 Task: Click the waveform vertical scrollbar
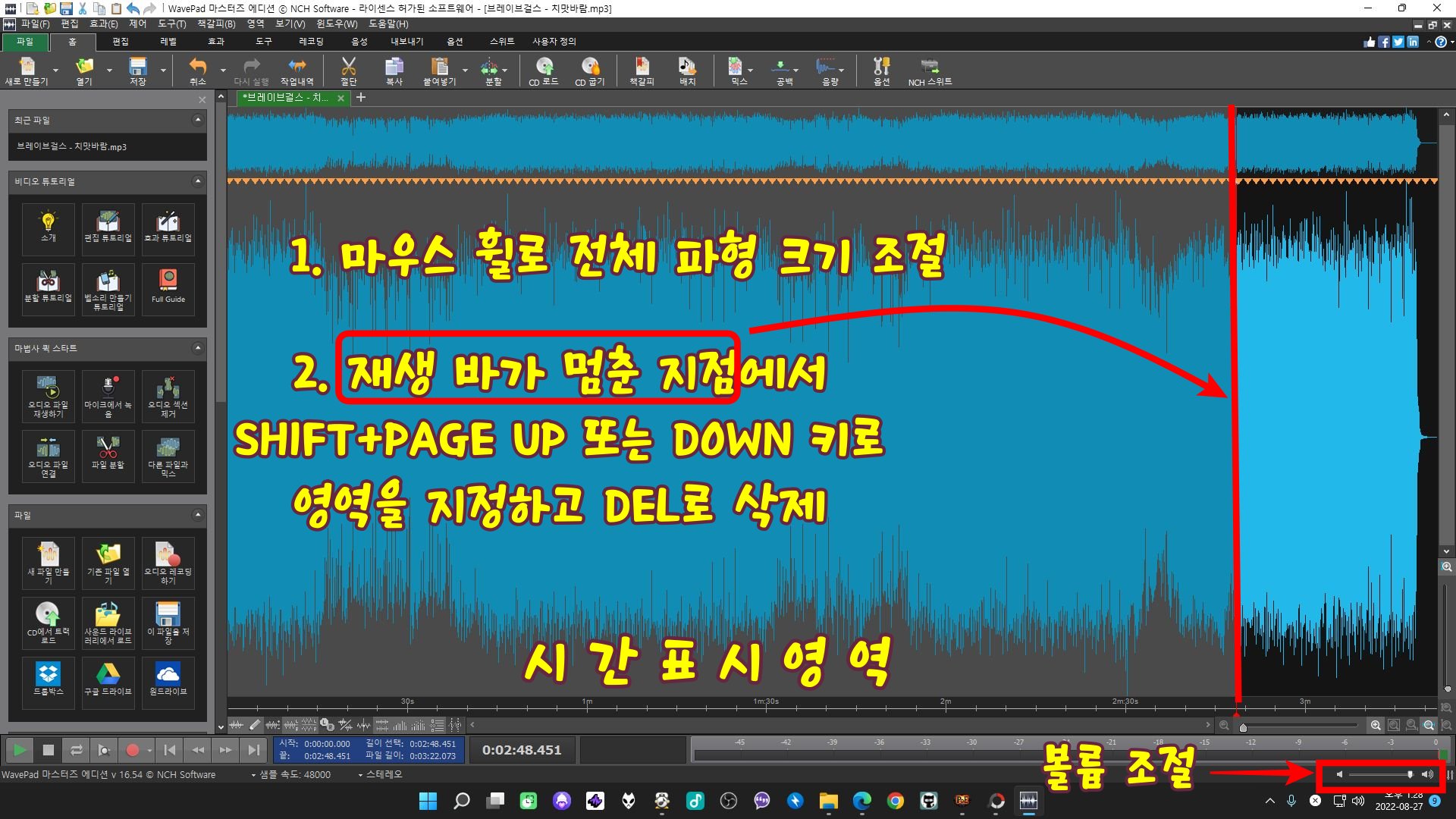pyautogui.click(x=1446, y=334)
